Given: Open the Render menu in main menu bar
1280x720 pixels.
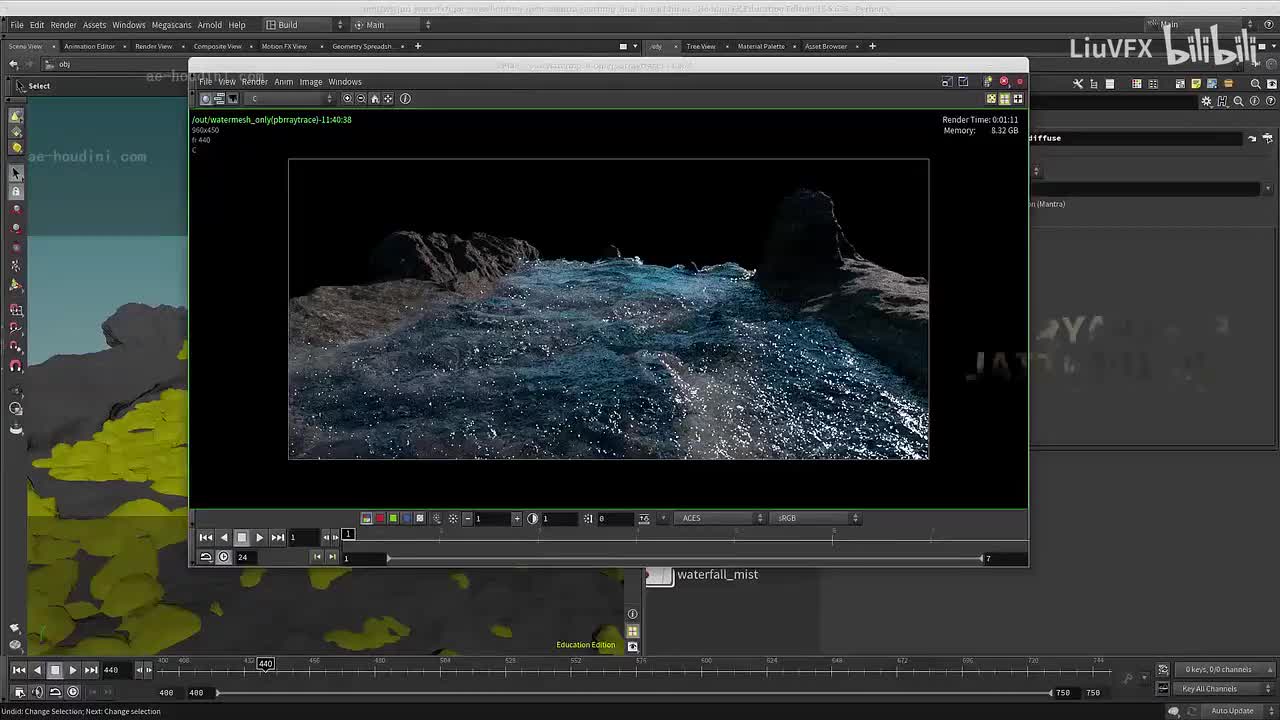Looking at the screenshot, I should click(63, 25).
